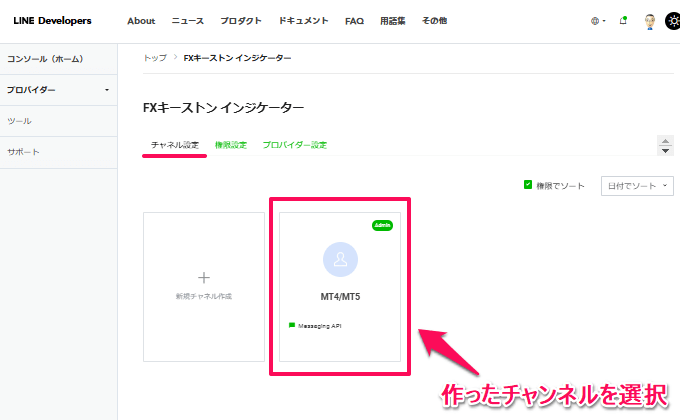Switch to the 権限設定 tab

point(231,145)
